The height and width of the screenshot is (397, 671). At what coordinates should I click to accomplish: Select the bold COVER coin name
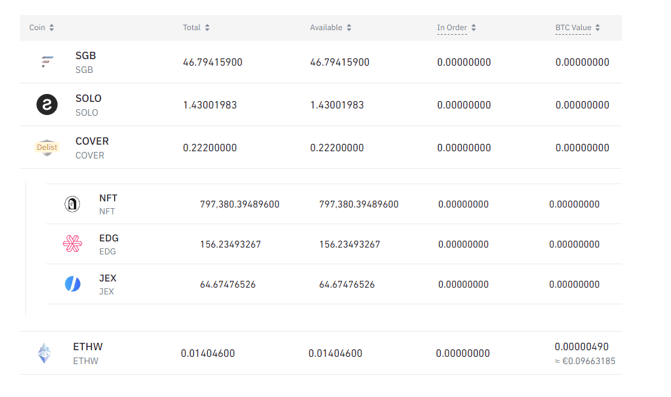pos(92,141)
